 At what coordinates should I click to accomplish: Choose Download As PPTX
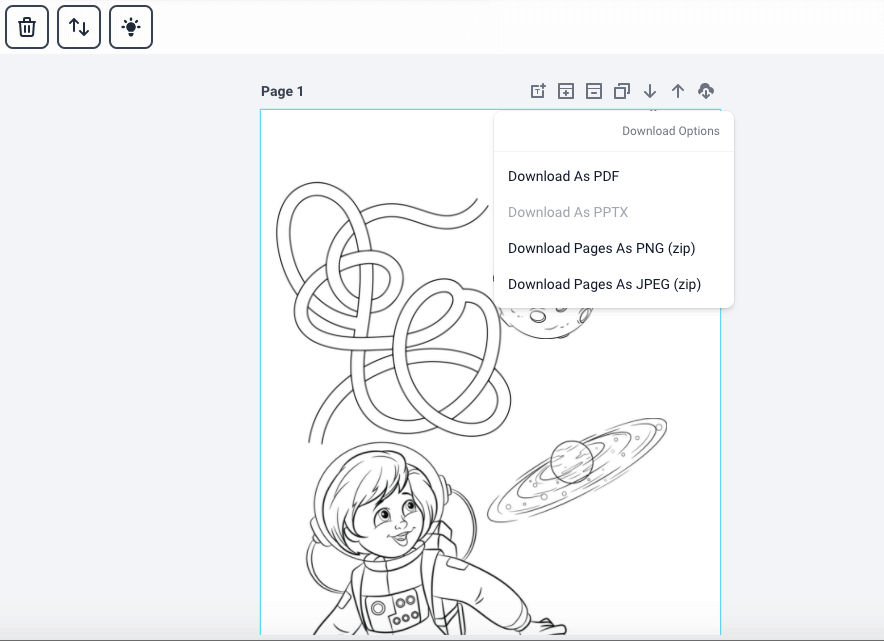568,213
